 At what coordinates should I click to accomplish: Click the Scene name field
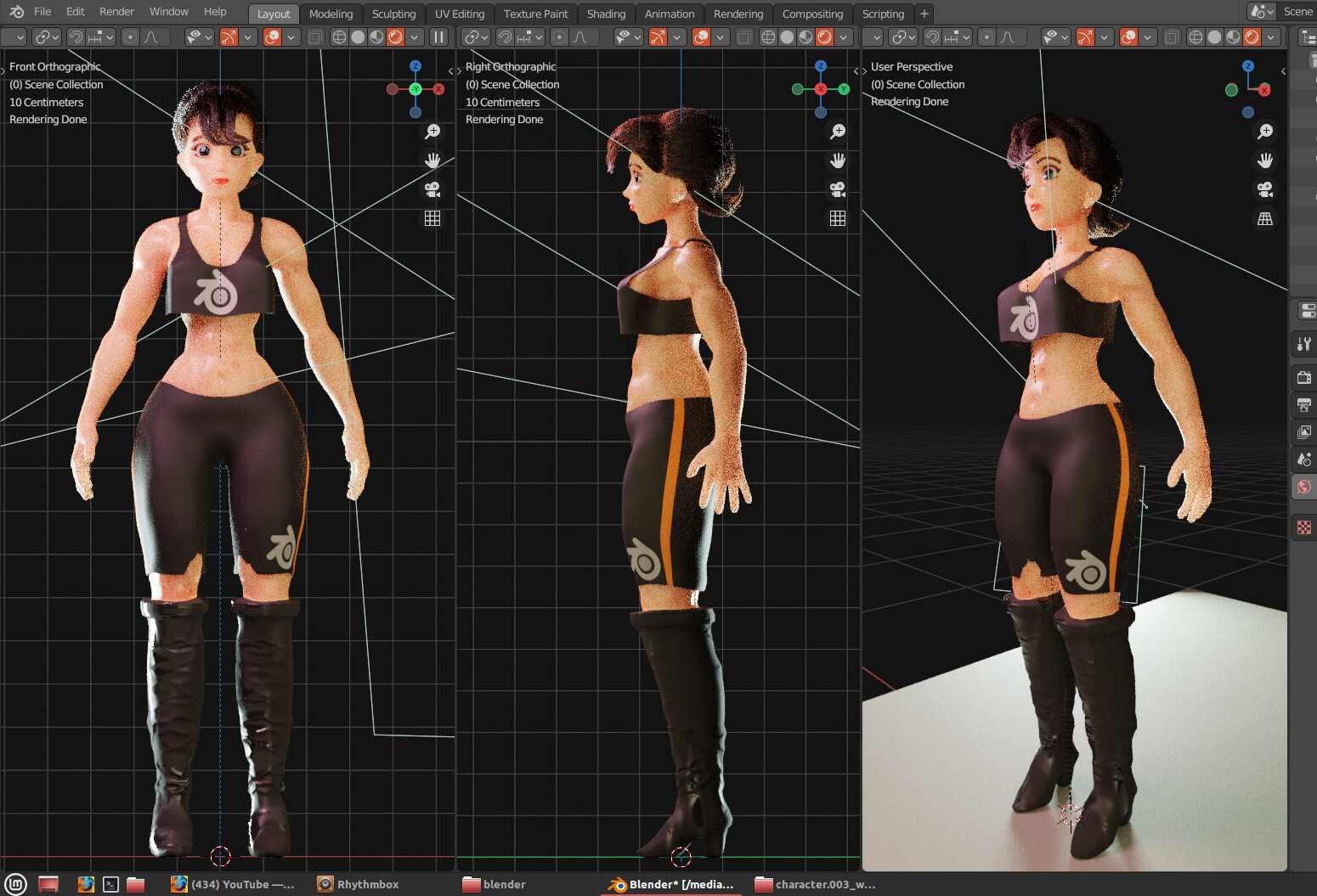coord(1297,12)
